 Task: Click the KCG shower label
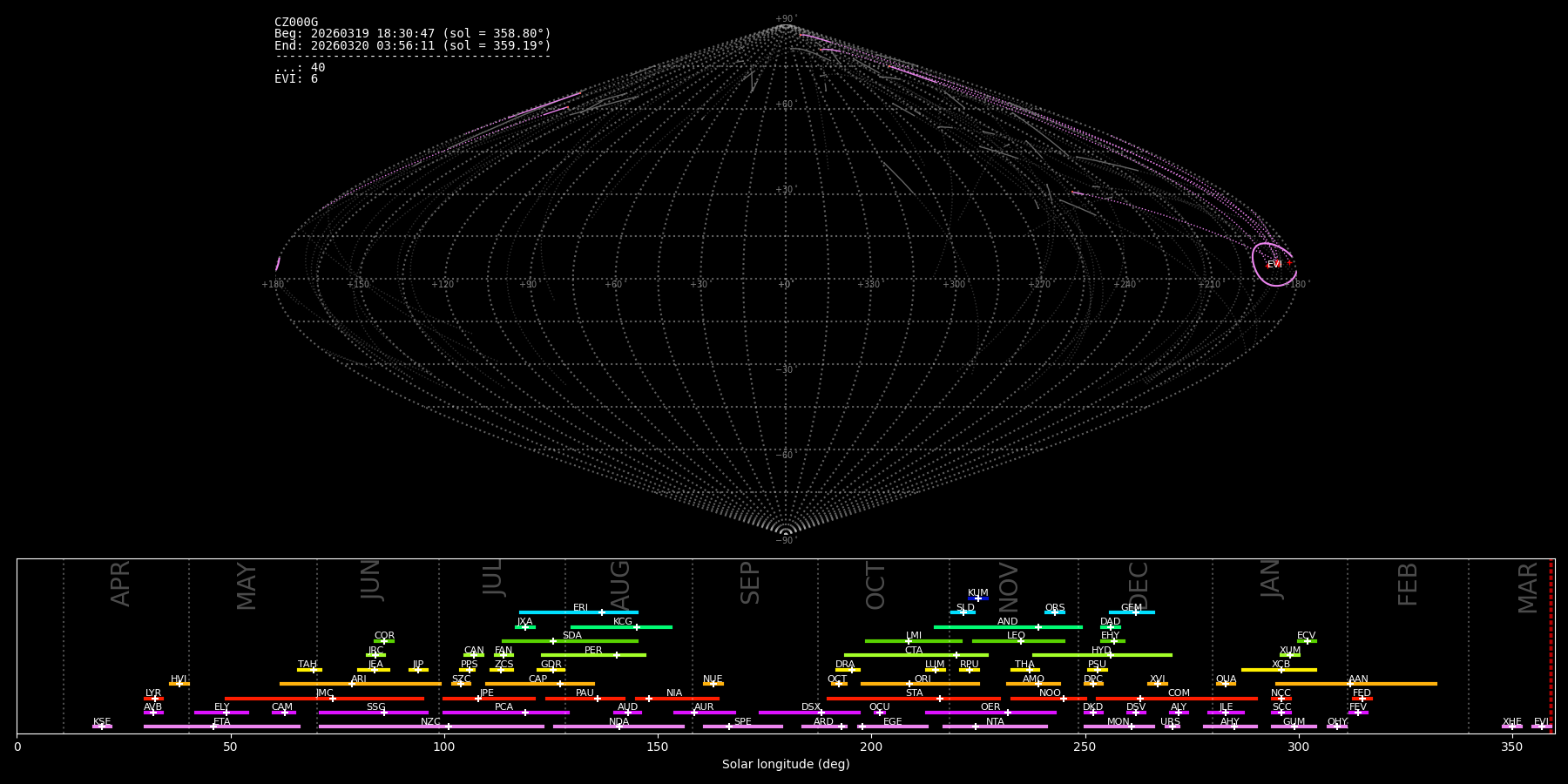[x=623, y=622]
